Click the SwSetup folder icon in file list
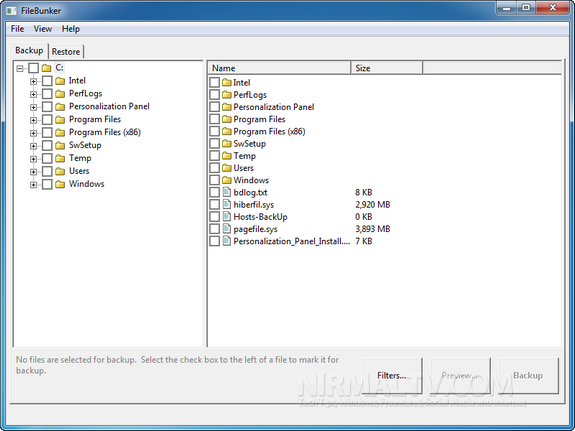The image size is (575, 431). click(227, 143)
